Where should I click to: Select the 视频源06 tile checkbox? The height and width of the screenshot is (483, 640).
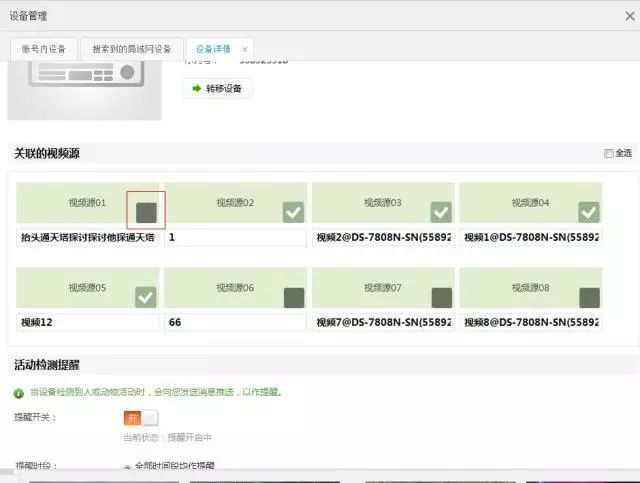pyautogui.click(x=293, y=297)
